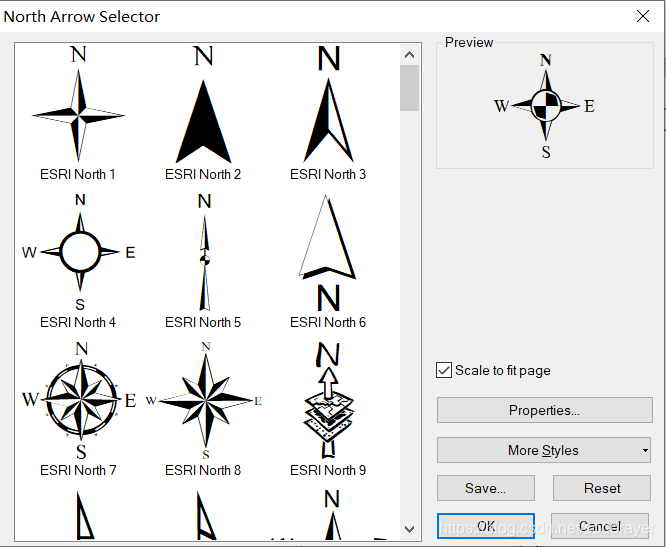Click the north arrow preview image
This screenshot has height=547, width=666.
[545, 106]
